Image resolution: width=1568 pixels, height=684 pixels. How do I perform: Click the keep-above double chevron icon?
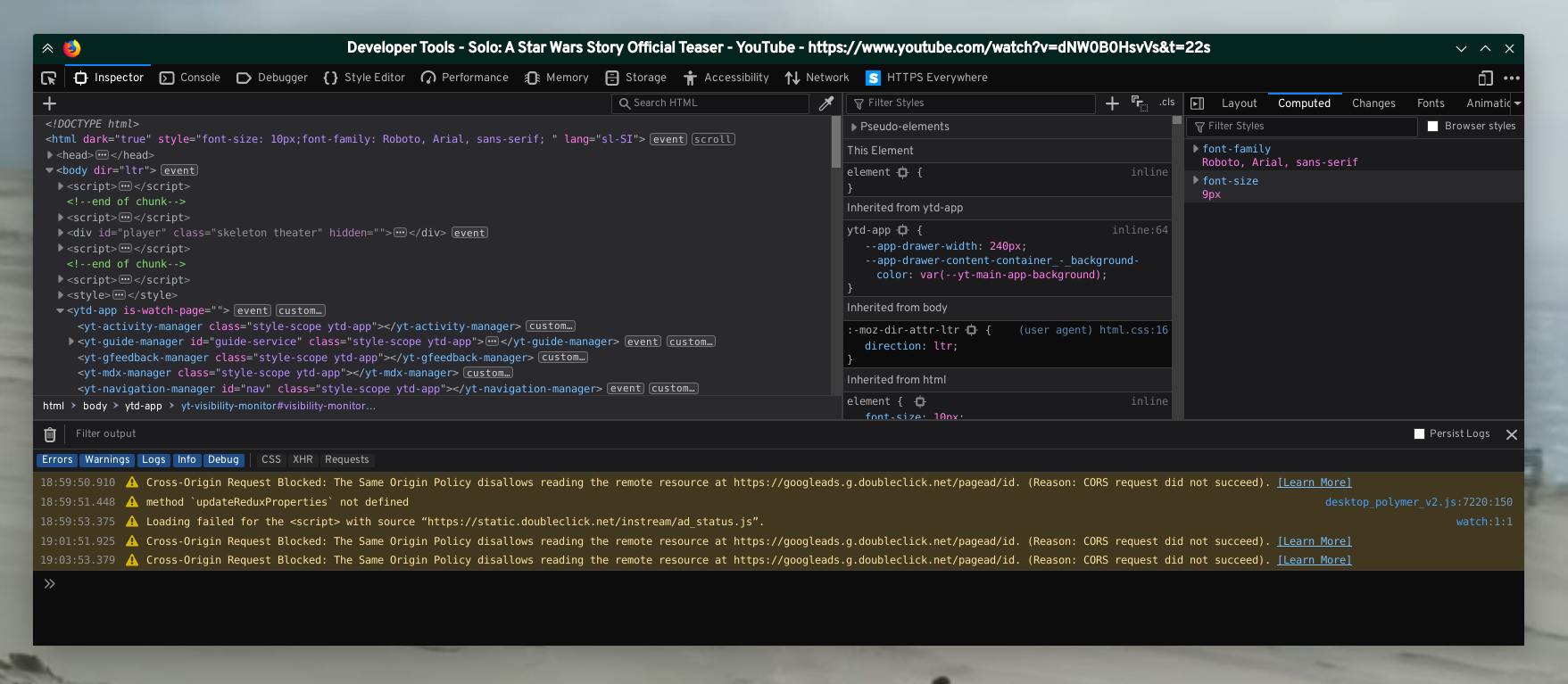(x=47, y=48)
